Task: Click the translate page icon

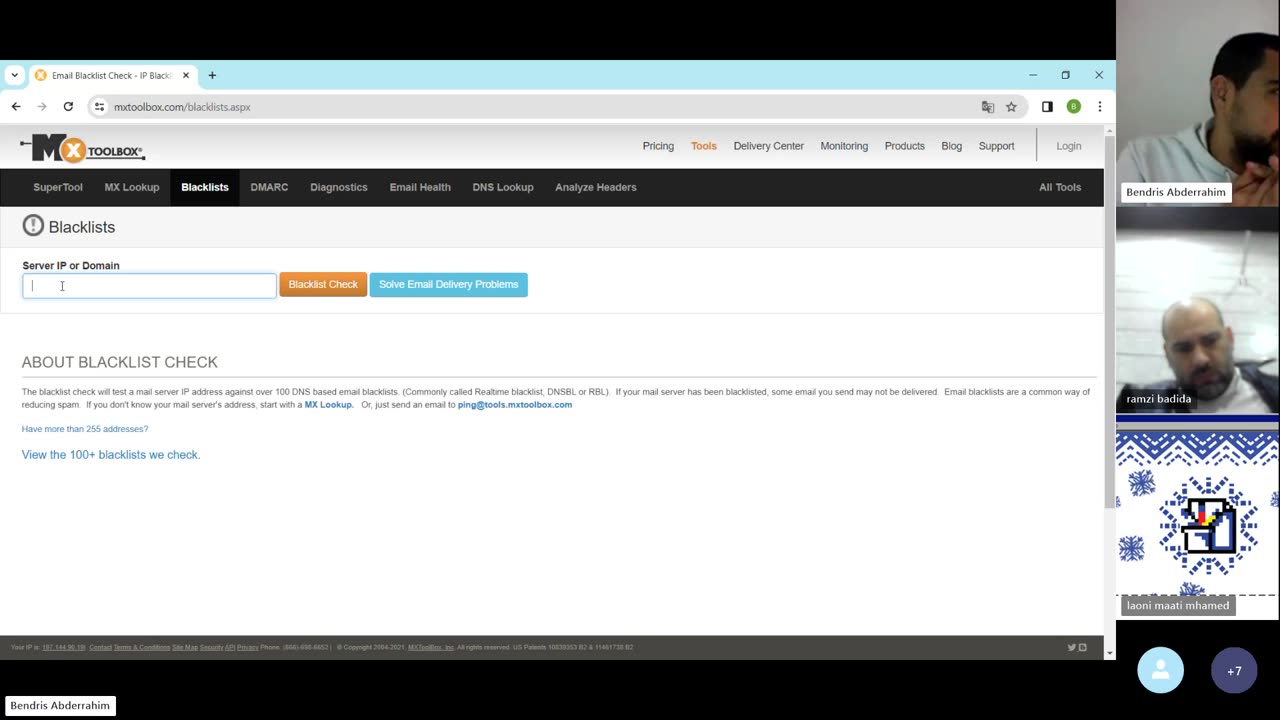Action: coord(988,107)
